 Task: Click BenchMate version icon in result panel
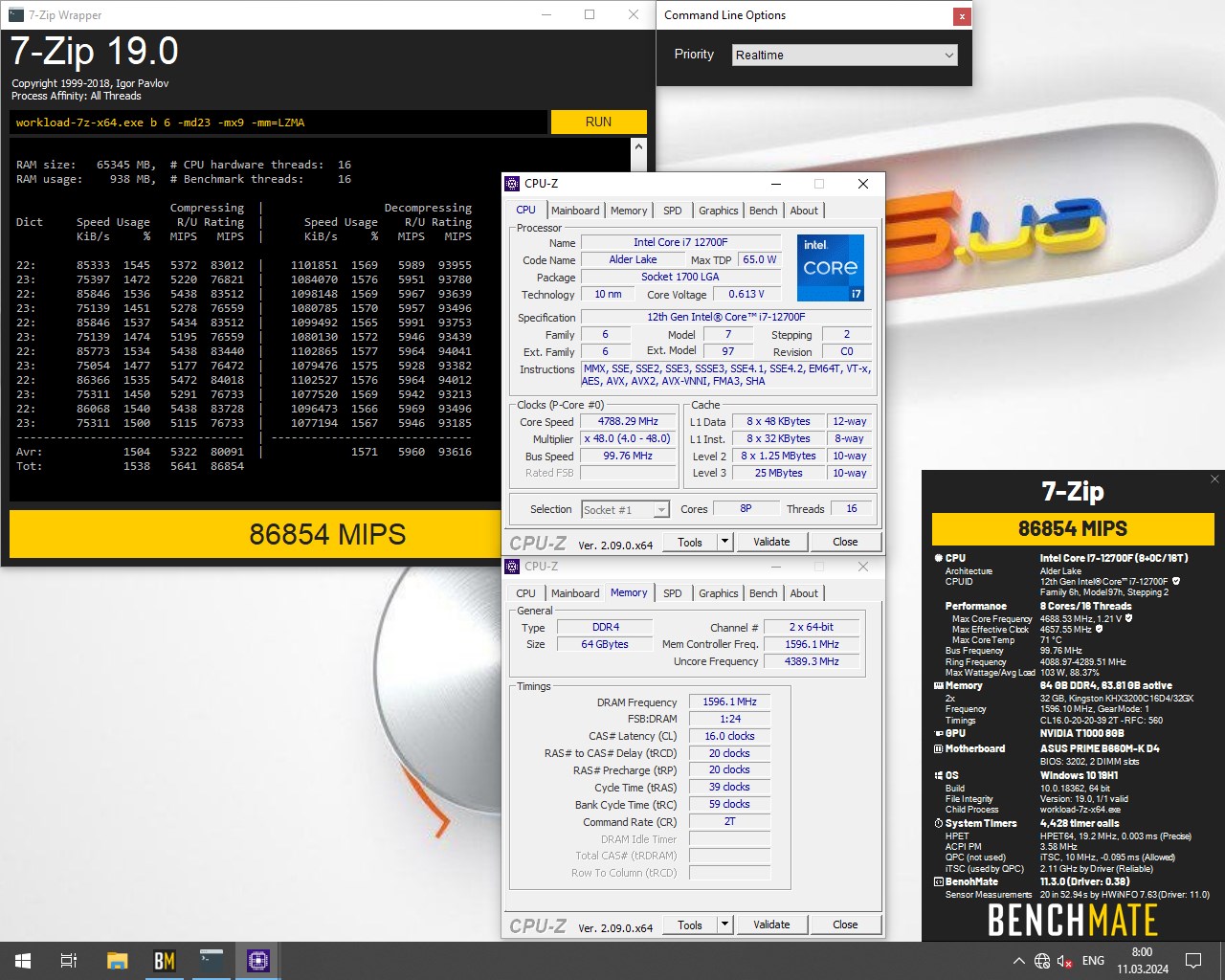click(938, 881)
